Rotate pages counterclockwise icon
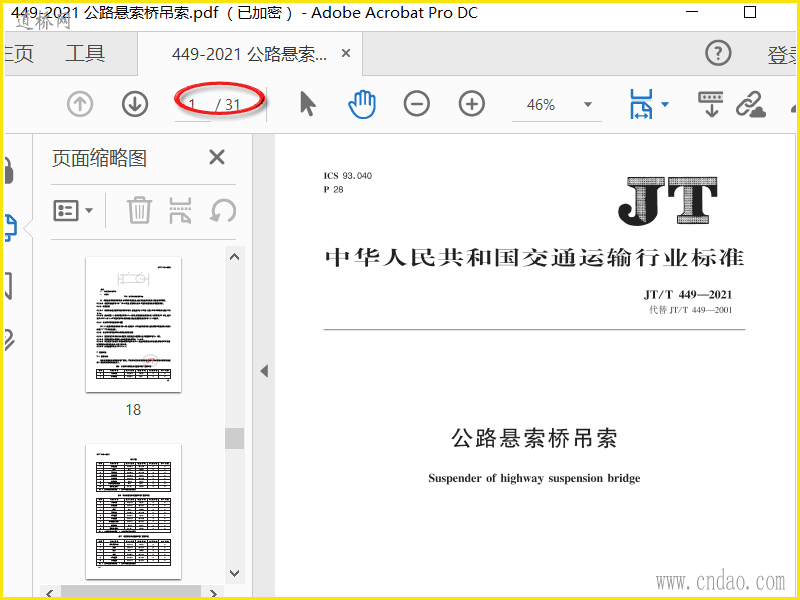This screenshot has width=800, height=600. click(x=223, y=210)
